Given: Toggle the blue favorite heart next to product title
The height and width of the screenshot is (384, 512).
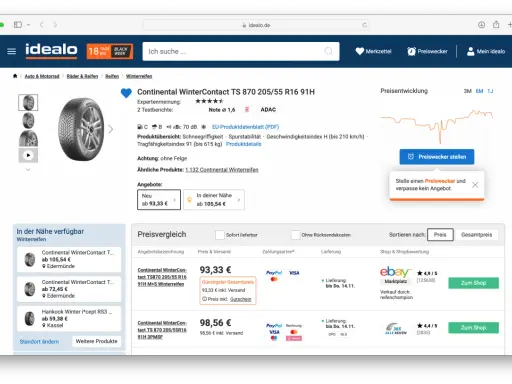Looking at the screenshot, I should click(x=126, y=93).
